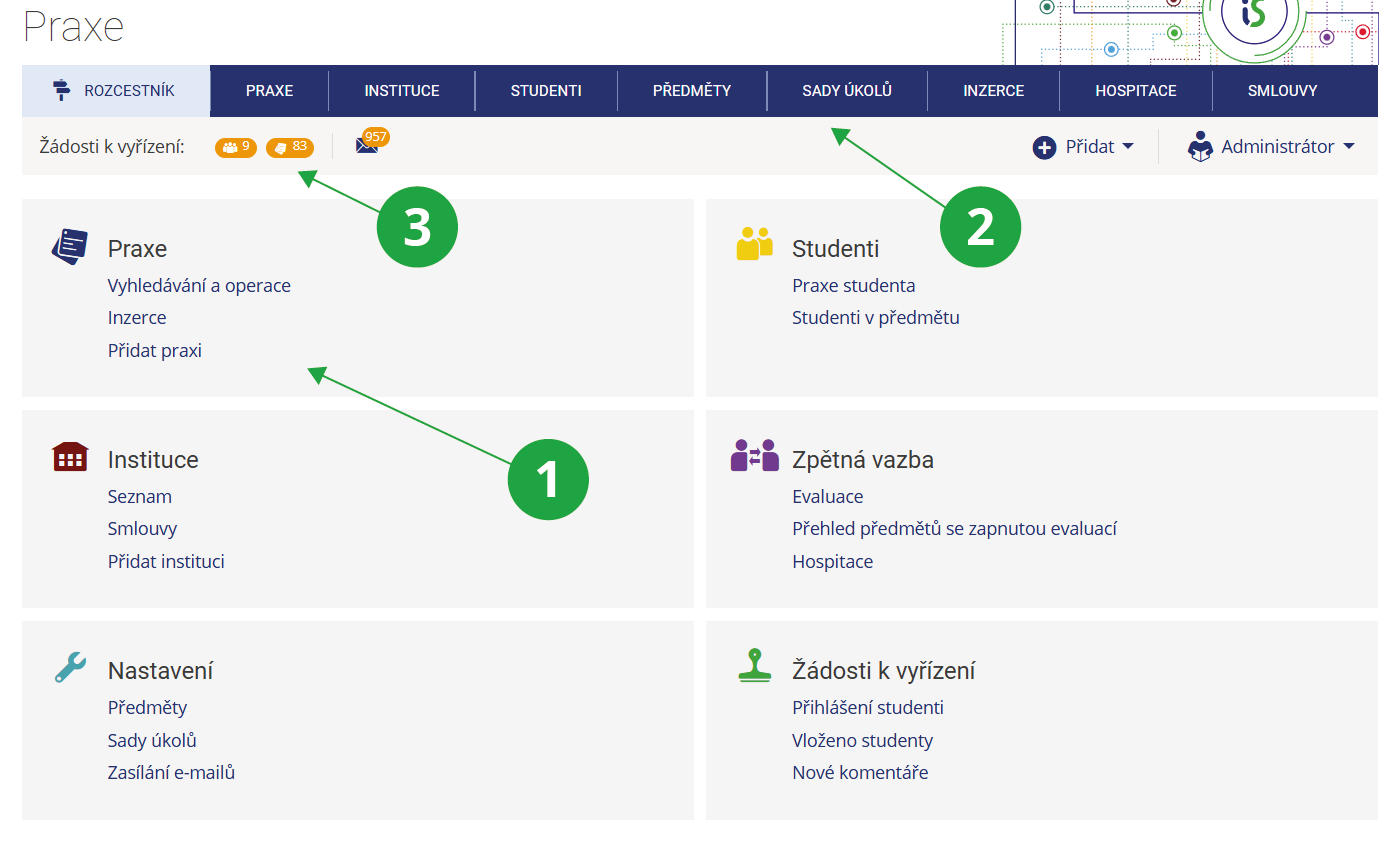The height and width of the screenshot is (858, 1398).
Task: Switch to the Rozcestník tab
Action: coord(116,91)
